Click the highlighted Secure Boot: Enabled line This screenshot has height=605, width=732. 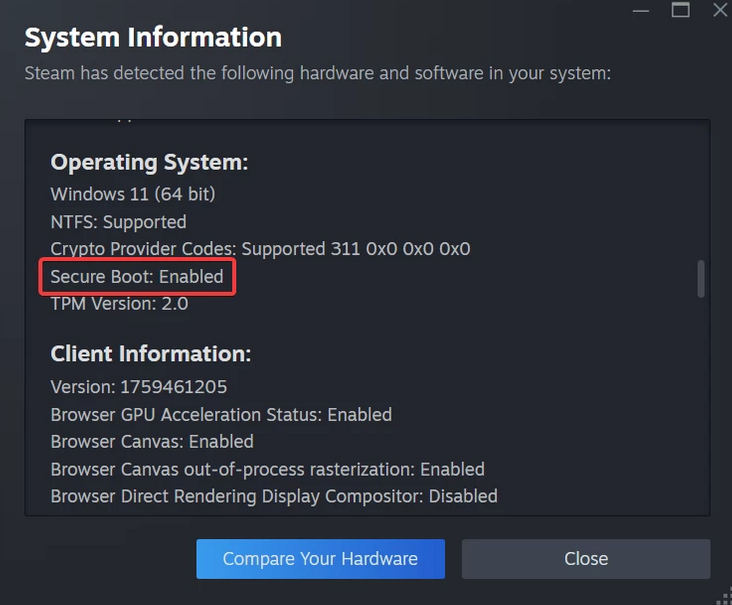pos(137,276)
